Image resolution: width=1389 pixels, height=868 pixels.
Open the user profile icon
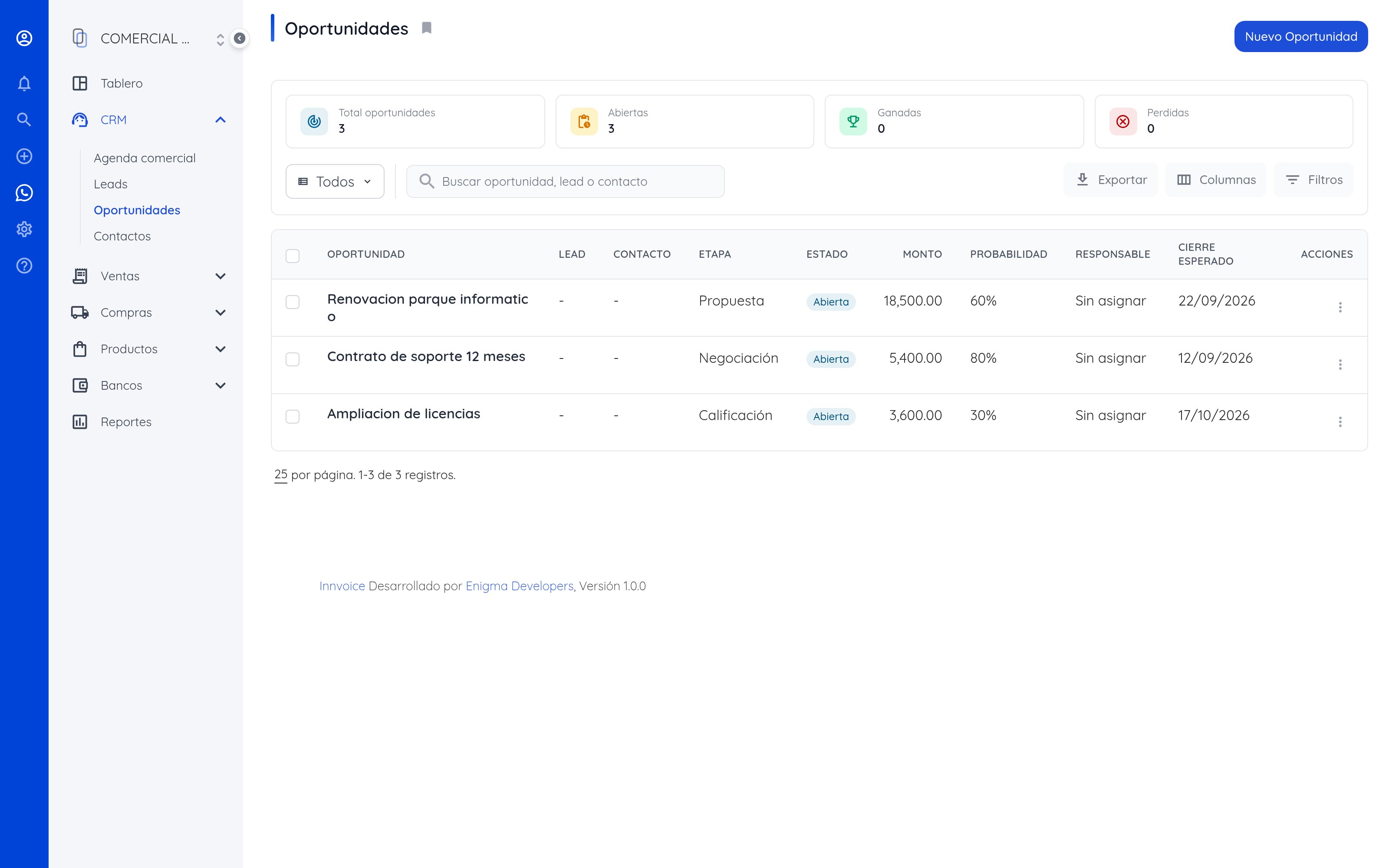click(x=24, y=38)
